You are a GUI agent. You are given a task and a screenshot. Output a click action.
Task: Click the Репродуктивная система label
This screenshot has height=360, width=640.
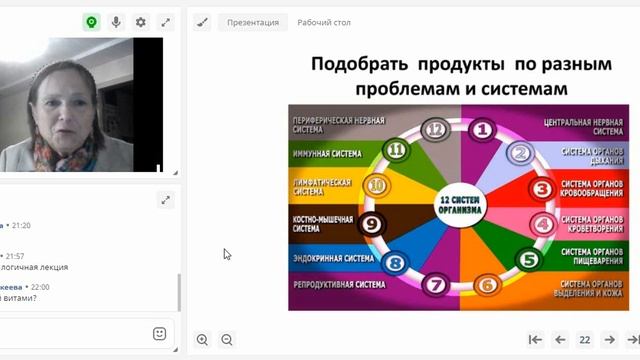pos(339,284)
